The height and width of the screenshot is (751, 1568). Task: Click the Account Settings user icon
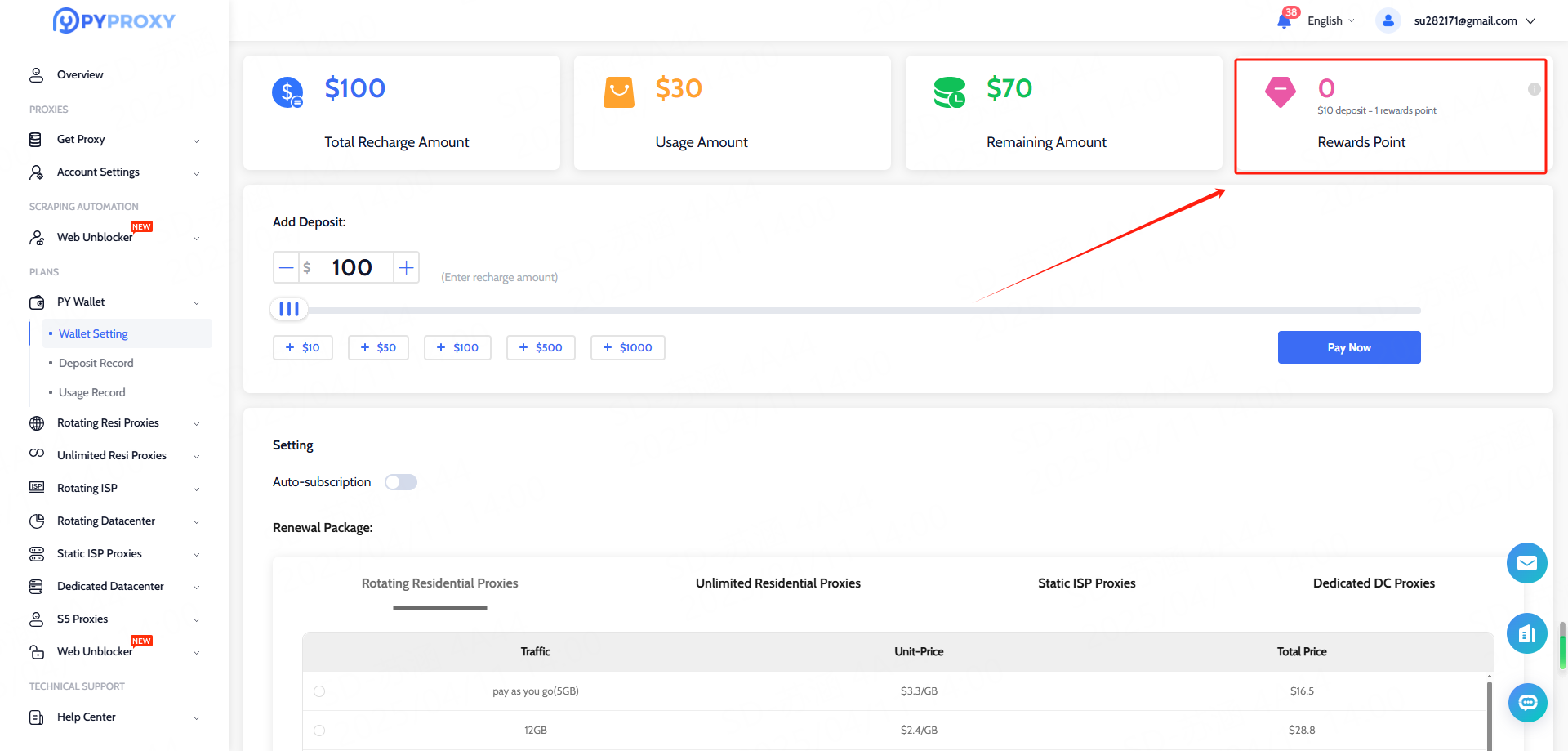(36, 172)
